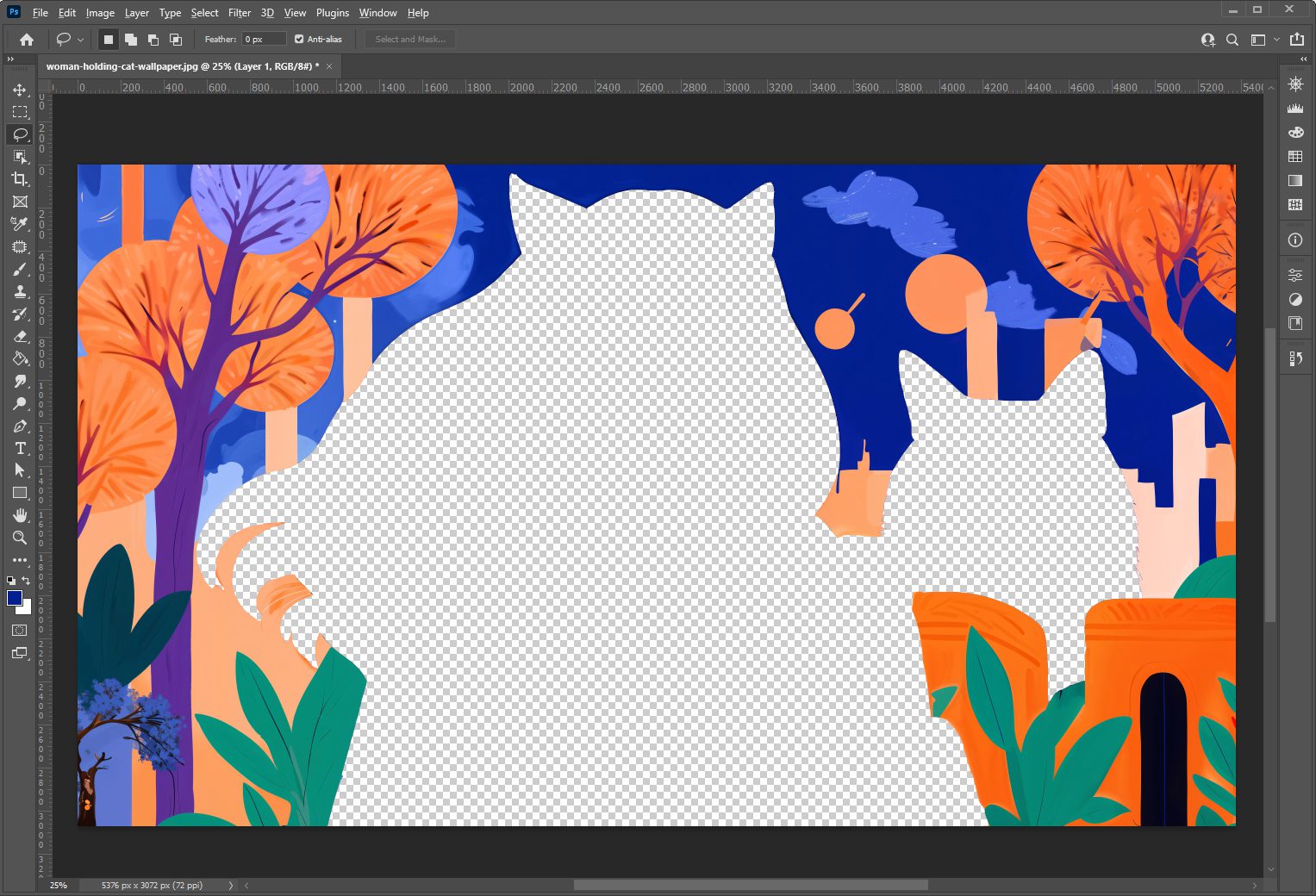Viewport: 1316px width, 896px height.
Task: Select the Move tool
Action: point(20,90)
